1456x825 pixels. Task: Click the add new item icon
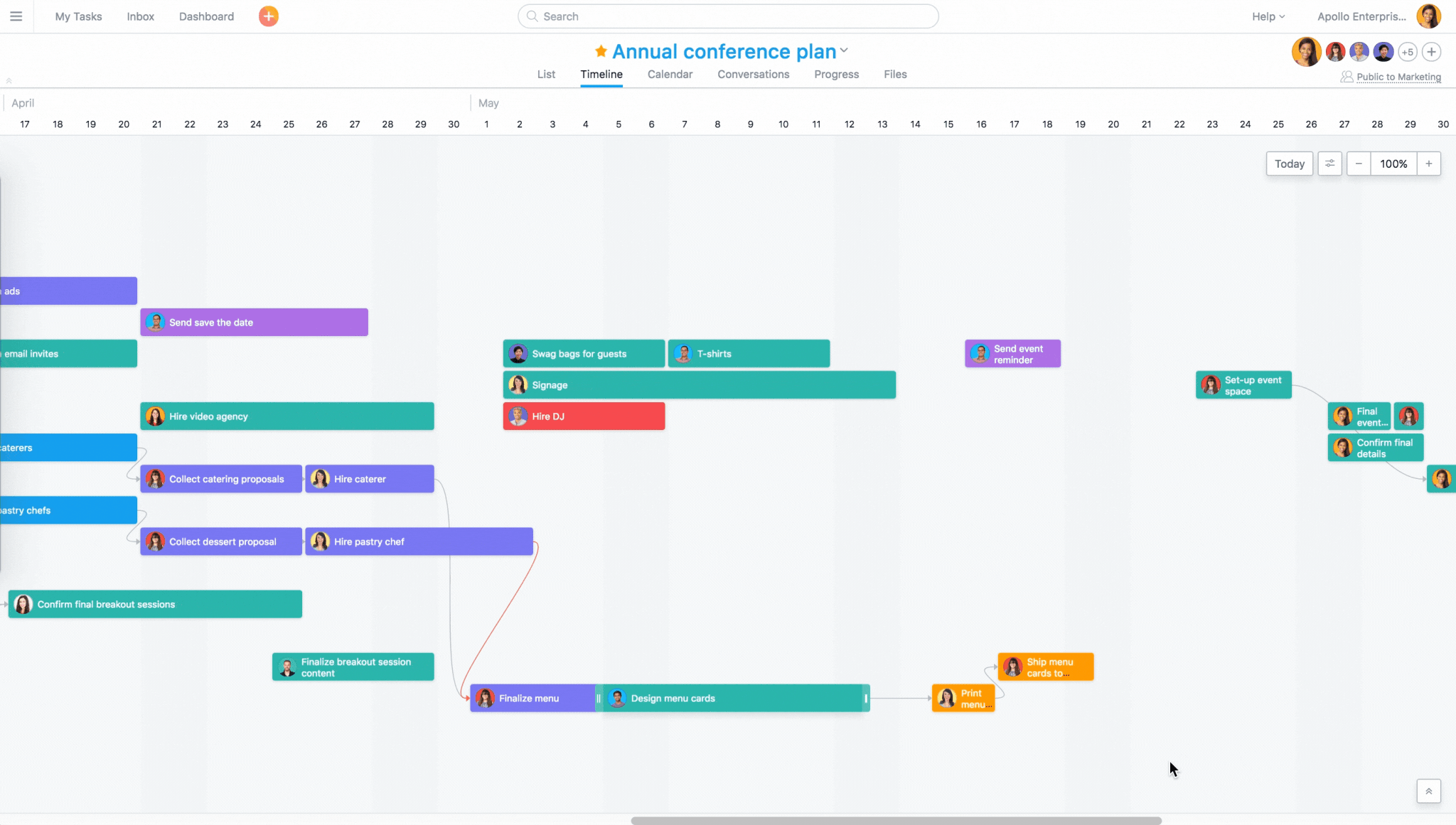point(268,16)
